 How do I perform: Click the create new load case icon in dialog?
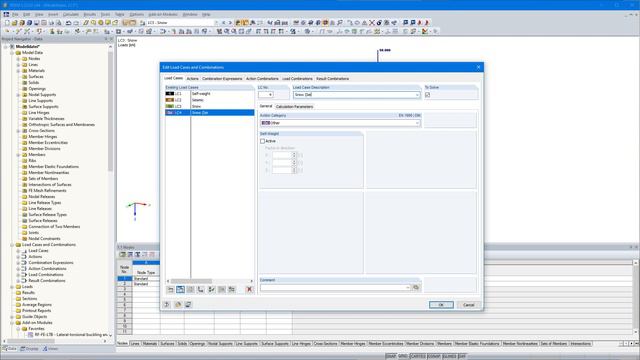[x=171, y=289]
